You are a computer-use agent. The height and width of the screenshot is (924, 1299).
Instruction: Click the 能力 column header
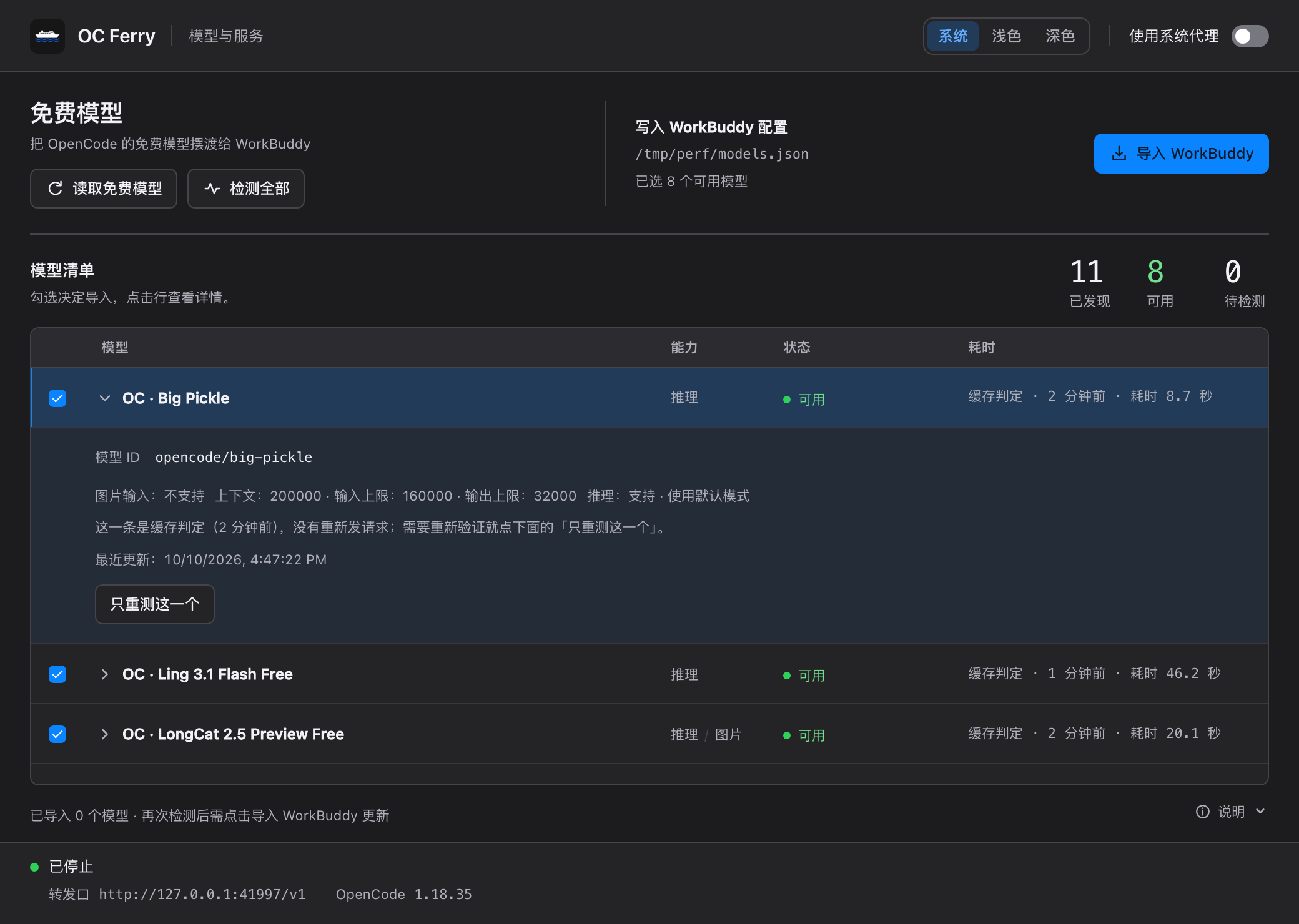[x=684, y=348]
